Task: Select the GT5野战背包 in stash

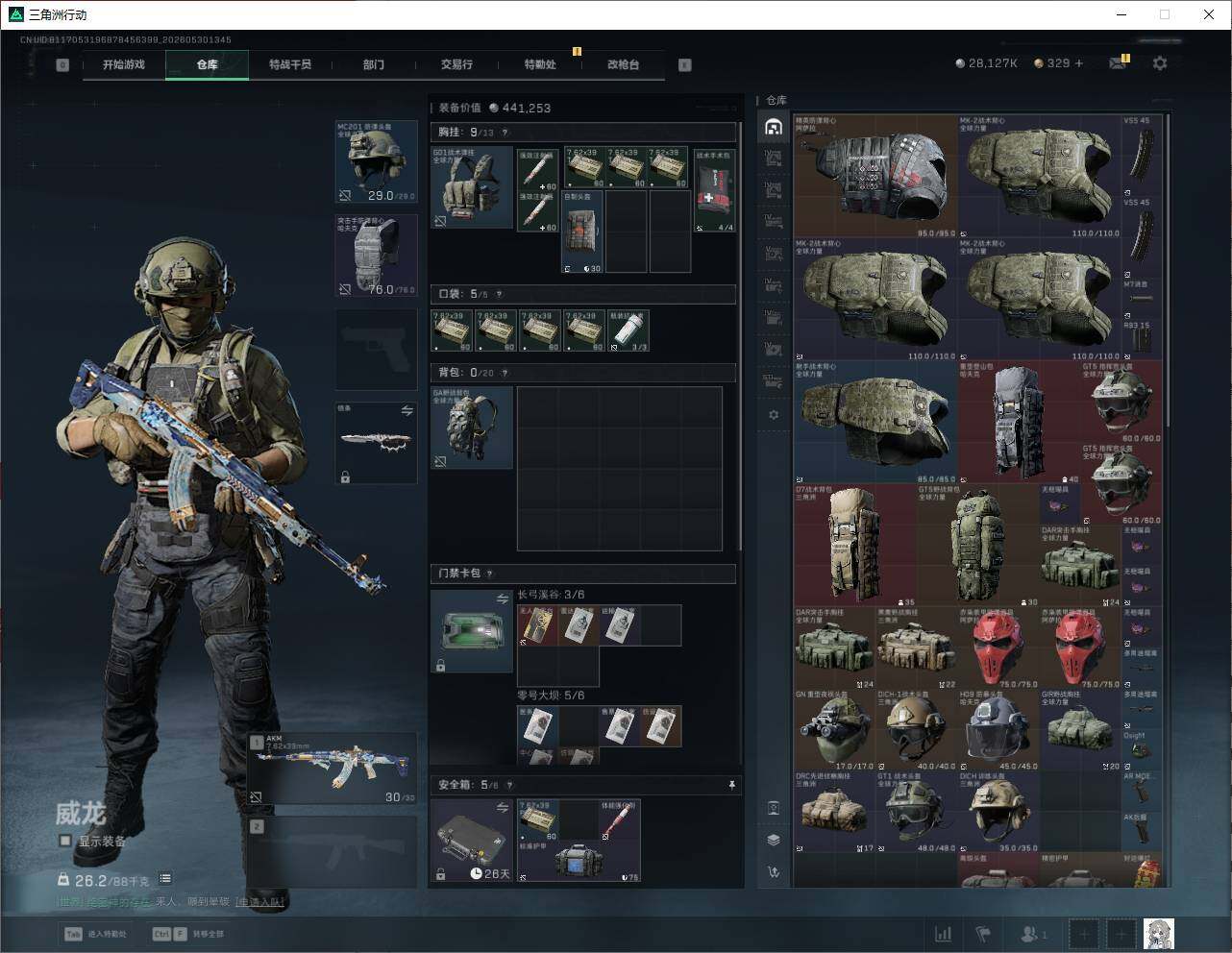Action: click(x=977, y=546)
